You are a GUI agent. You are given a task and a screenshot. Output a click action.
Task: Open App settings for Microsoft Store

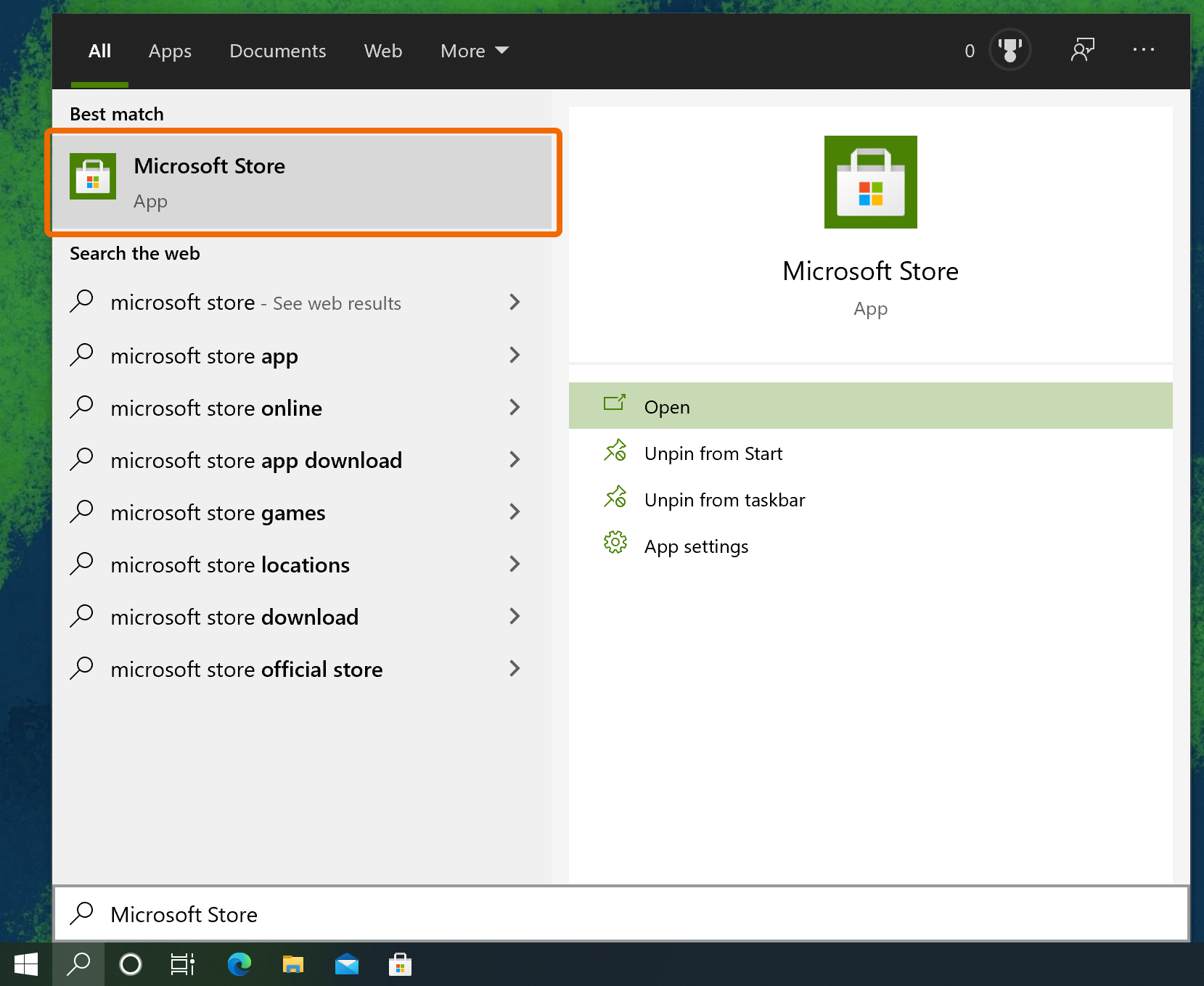(870, 546)
